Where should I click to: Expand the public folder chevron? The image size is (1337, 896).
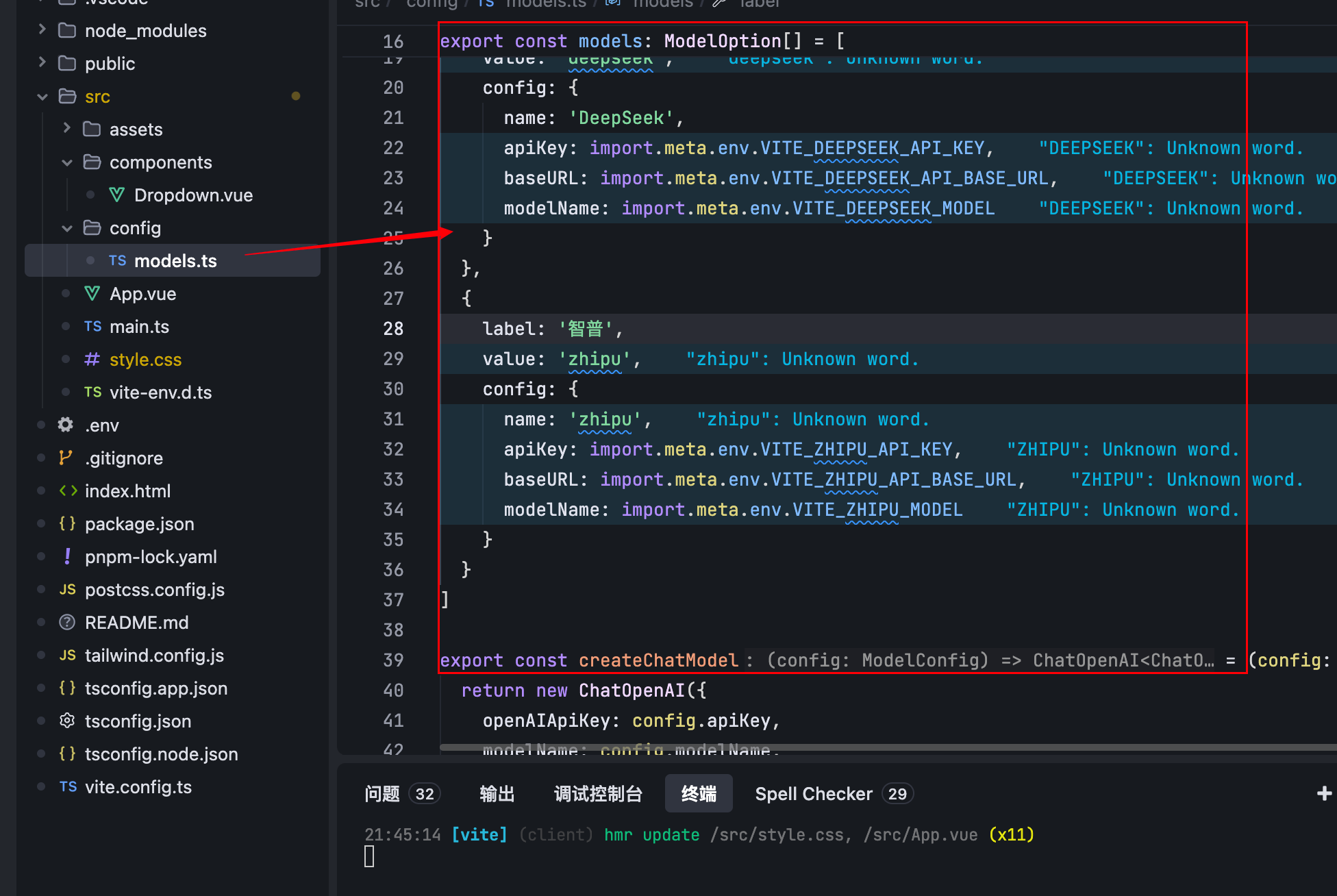point(42,63)
